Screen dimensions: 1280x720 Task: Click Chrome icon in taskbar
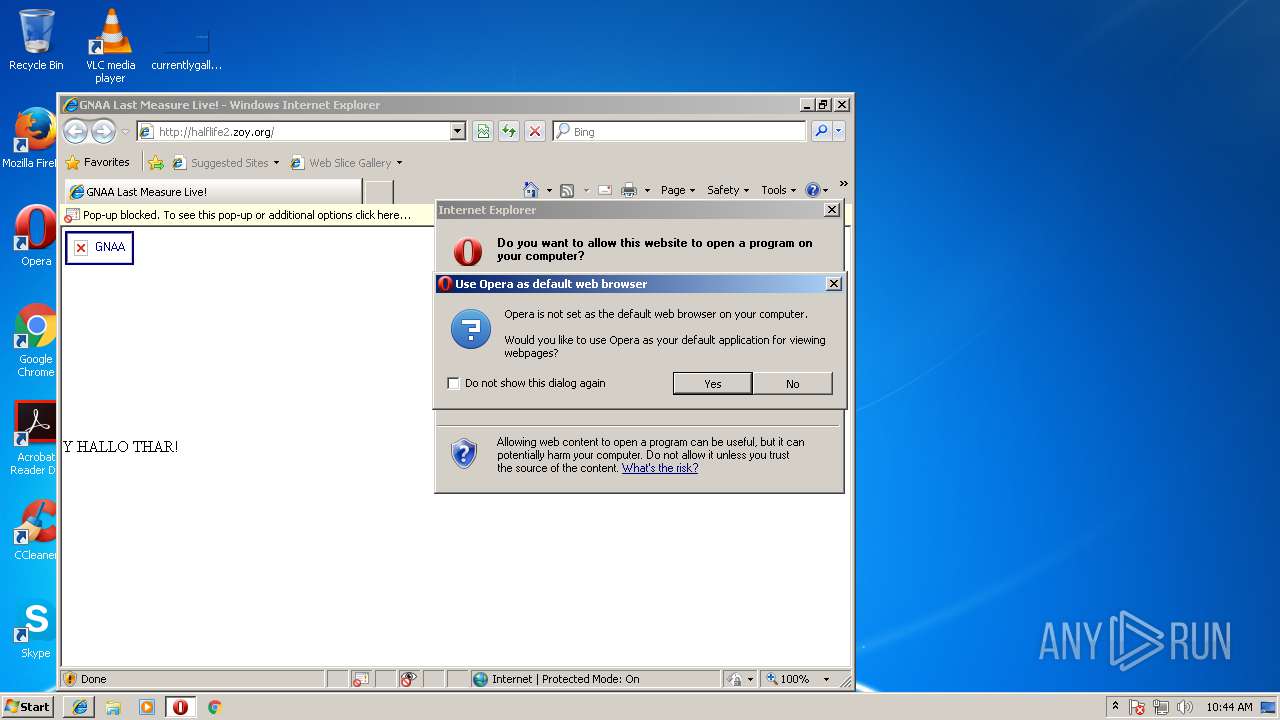[x=214, y=707]
